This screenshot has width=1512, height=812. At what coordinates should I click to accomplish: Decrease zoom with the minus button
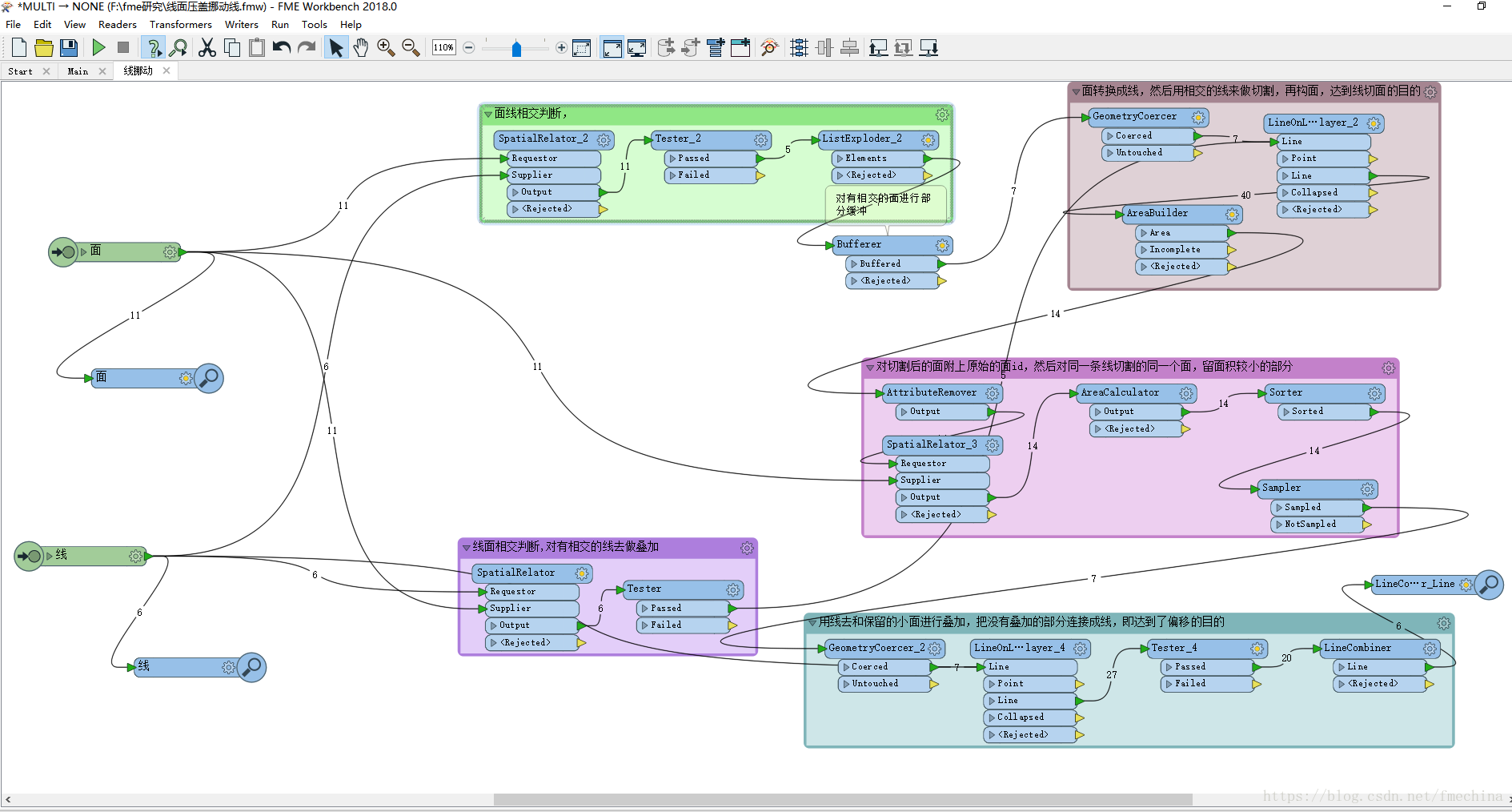[x=469, y=48]
